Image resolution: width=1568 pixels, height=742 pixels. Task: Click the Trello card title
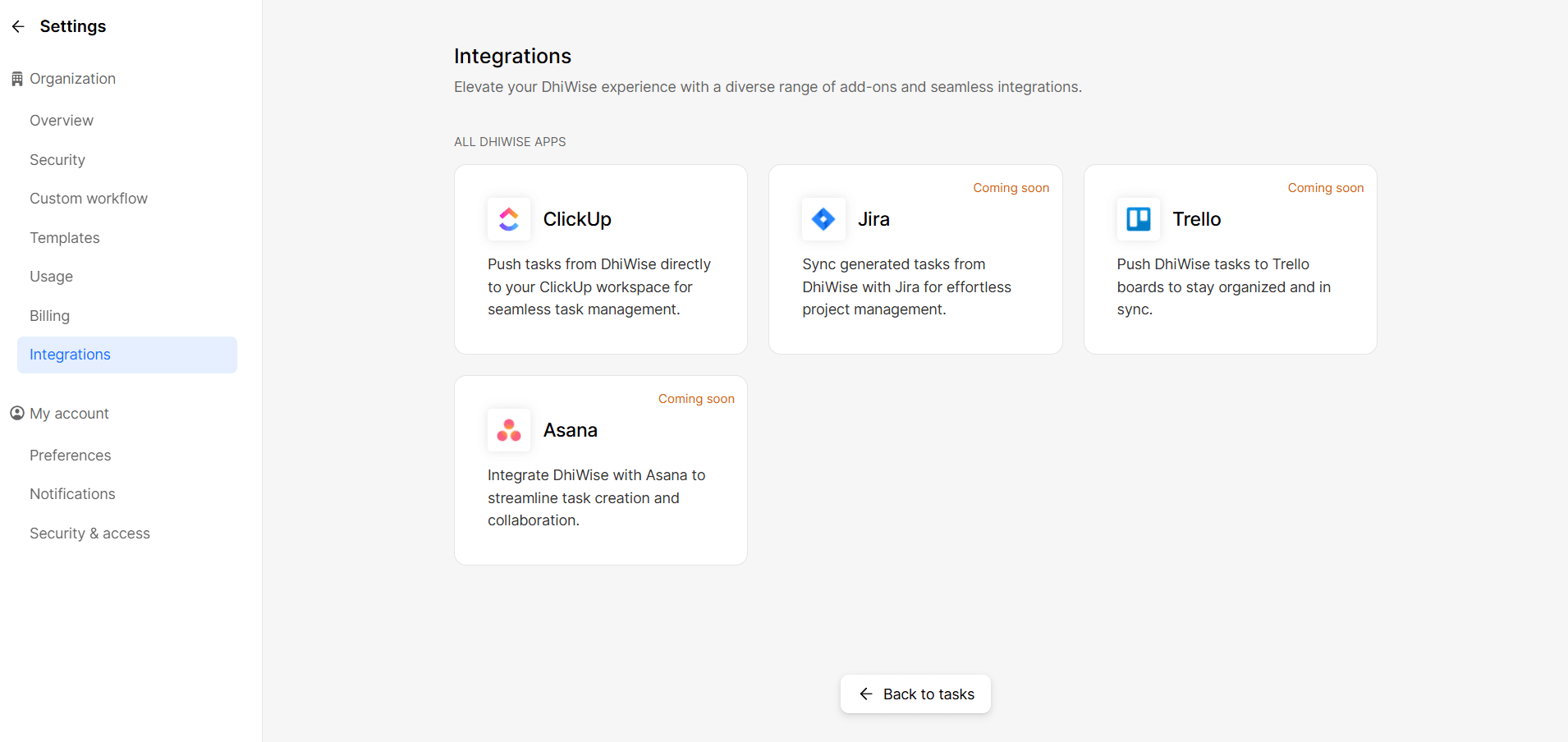click(1197, 219)
